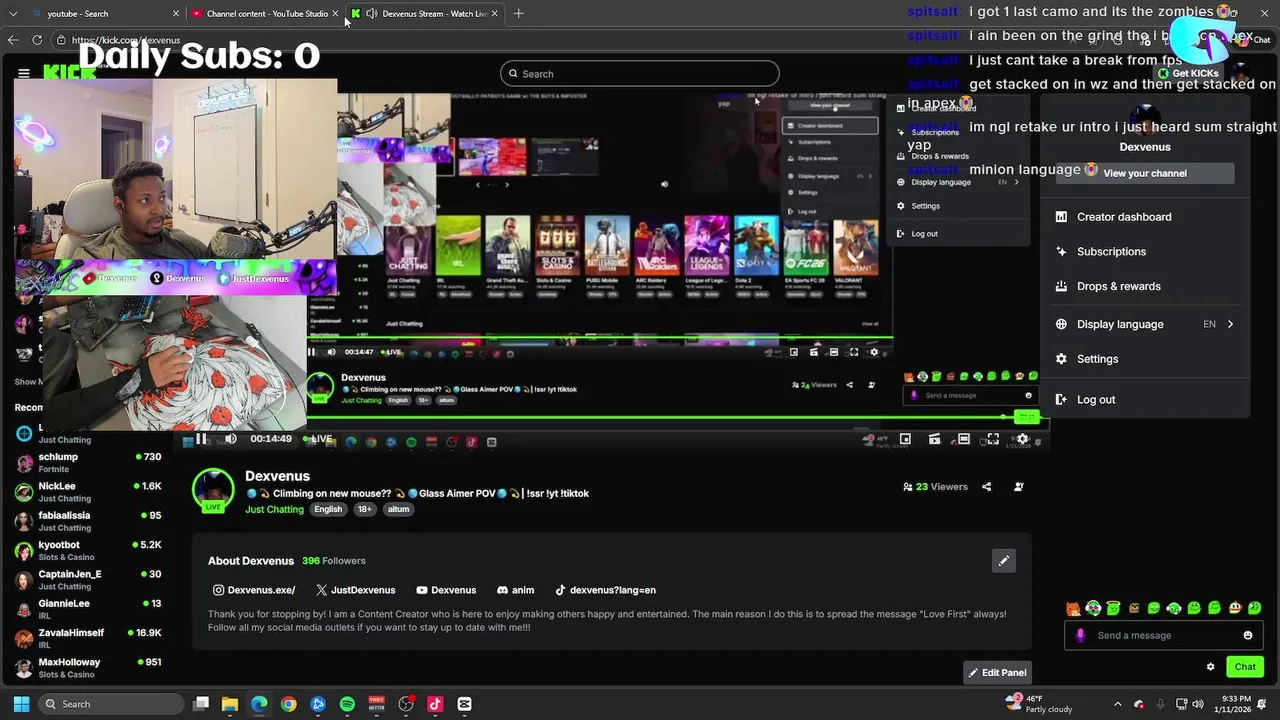Click the green Chat send button

click(1245, 667)
